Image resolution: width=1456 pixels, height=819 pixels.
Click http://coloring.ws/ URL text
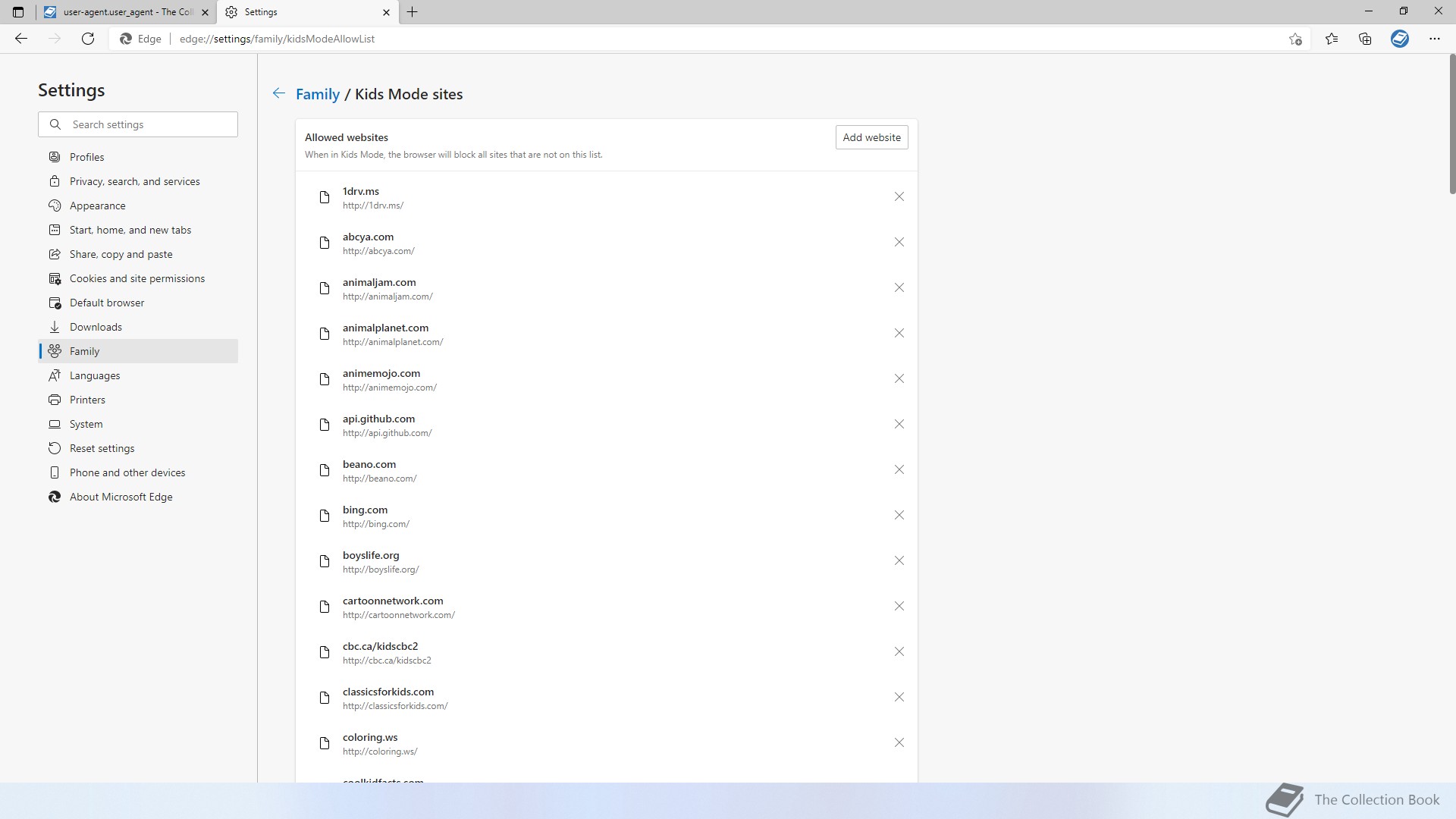coord(380,752)
